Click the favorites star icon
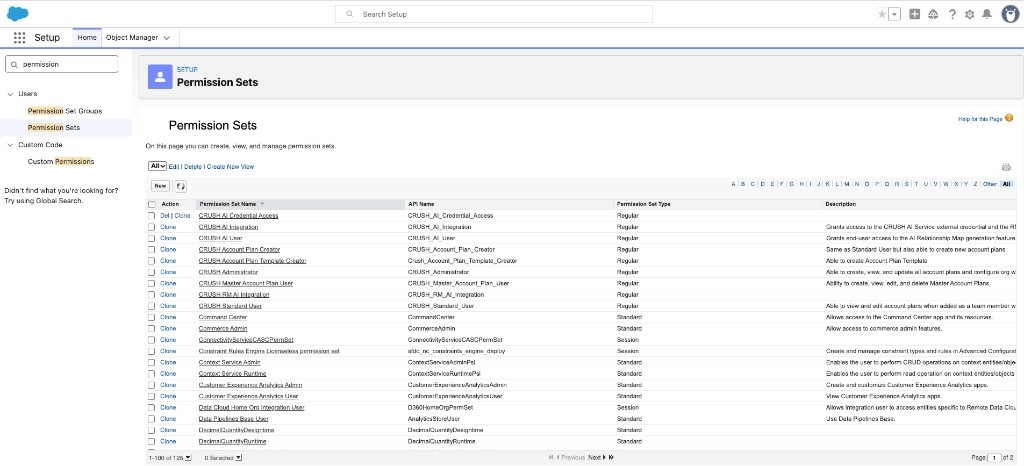The height and width of the screenshot is (466, 1024). tap(882, 14)
